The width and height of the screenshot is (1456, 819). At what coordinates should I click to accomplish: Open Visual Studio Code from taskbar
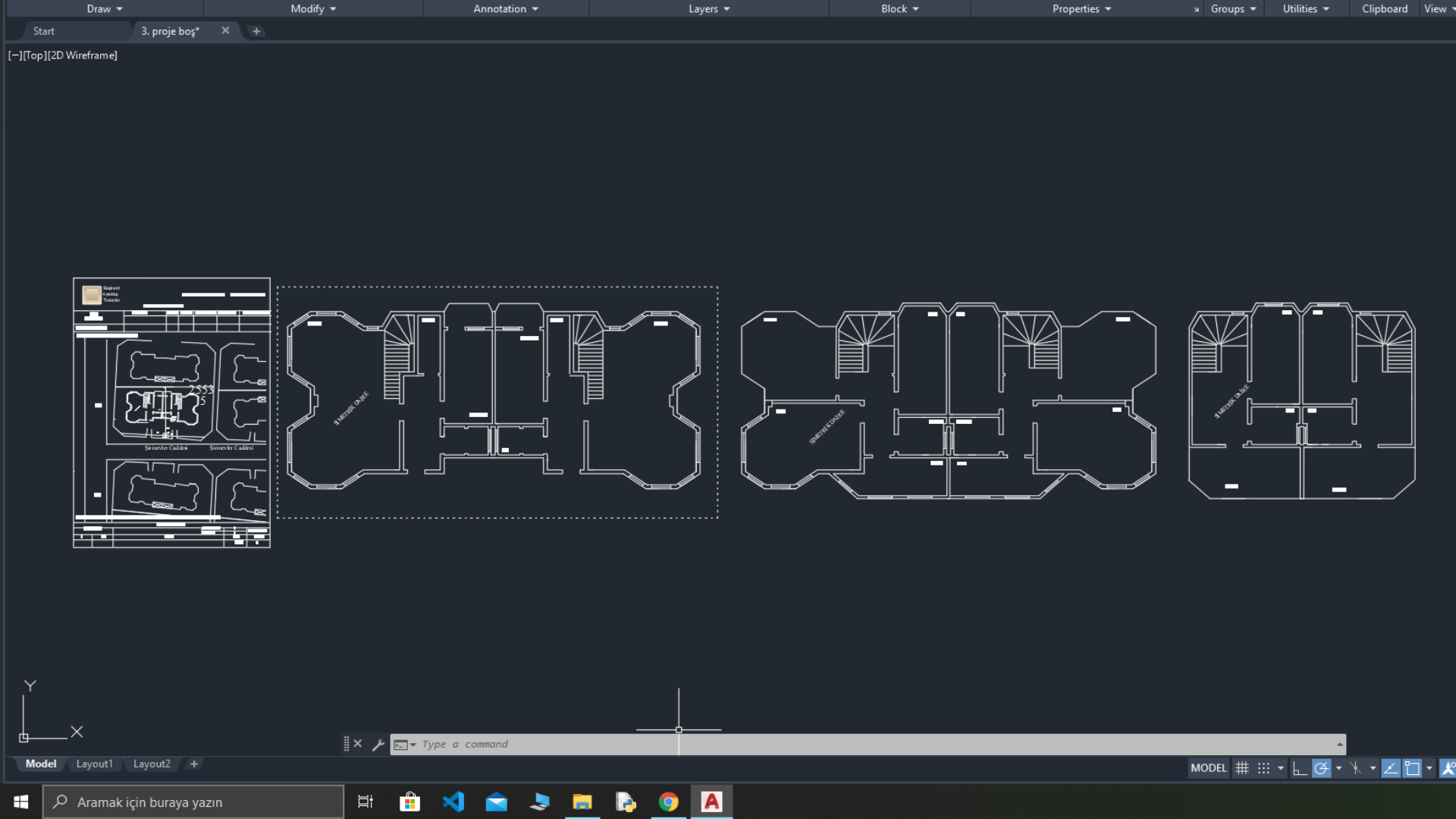click(x=453, y=802)
